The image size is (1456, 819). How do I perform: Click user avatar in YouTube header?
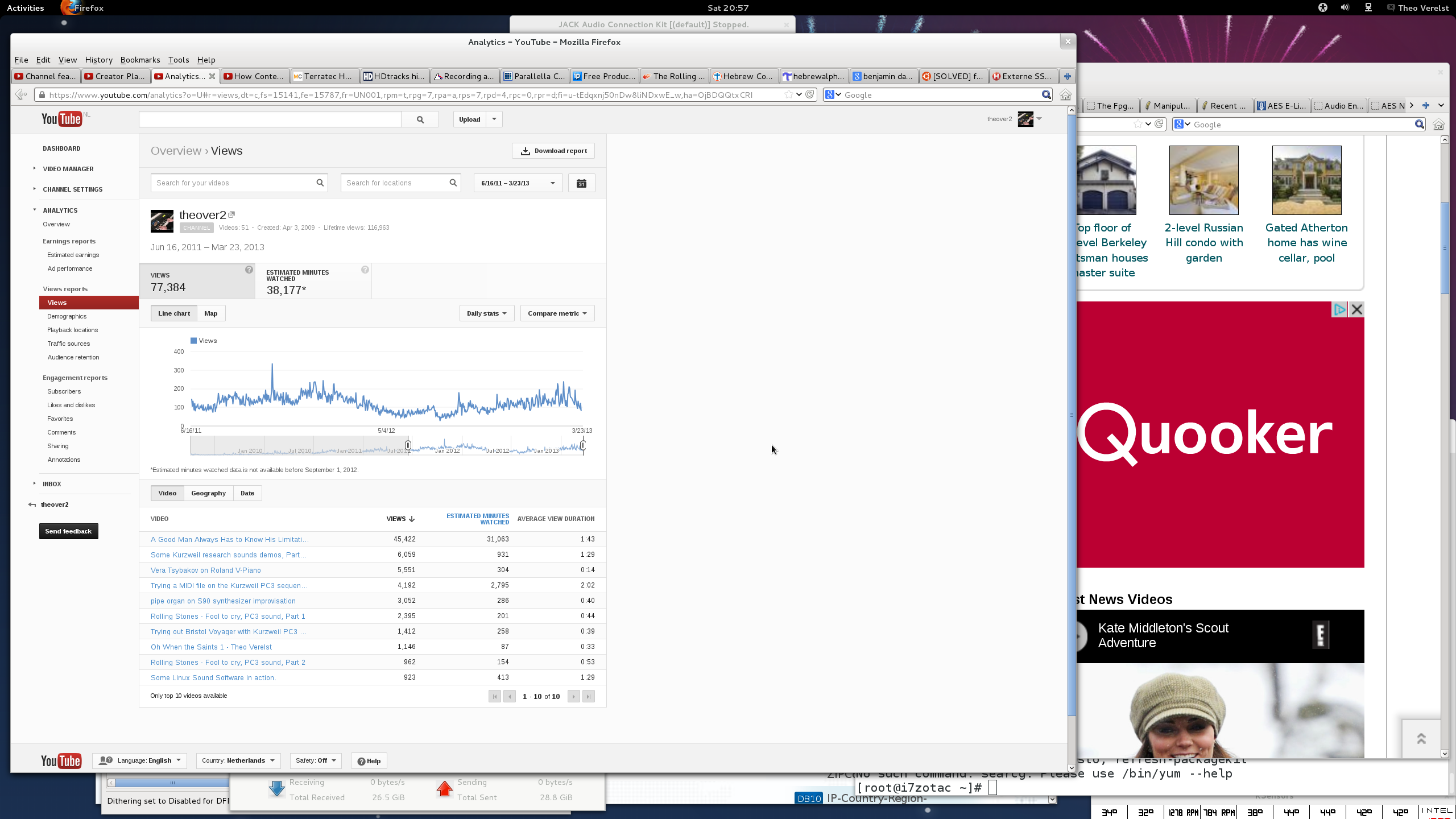1025,119
